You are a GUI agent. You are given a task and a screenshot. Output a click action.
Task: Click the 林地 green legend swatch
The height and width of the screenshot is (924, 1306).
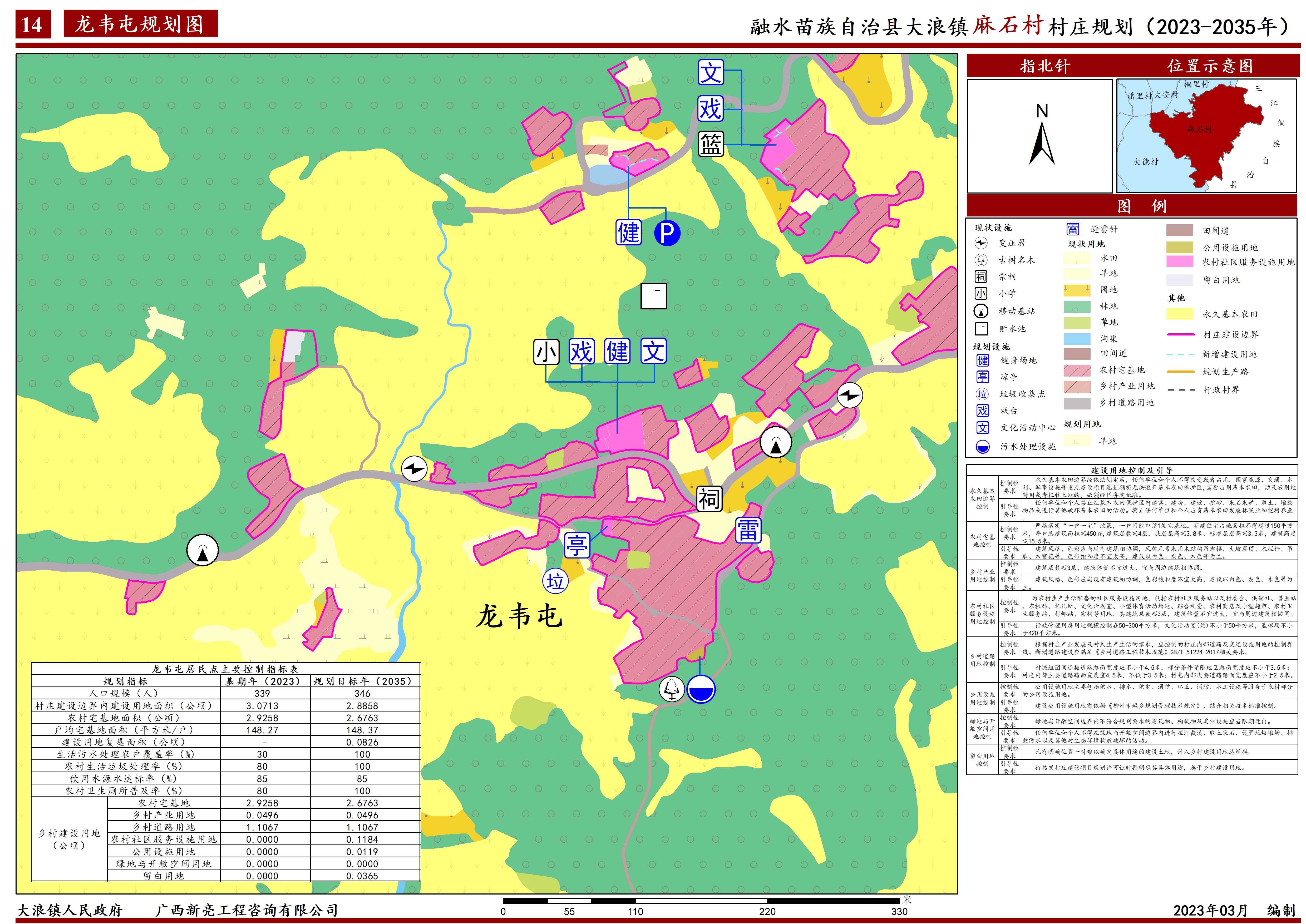1077,307
